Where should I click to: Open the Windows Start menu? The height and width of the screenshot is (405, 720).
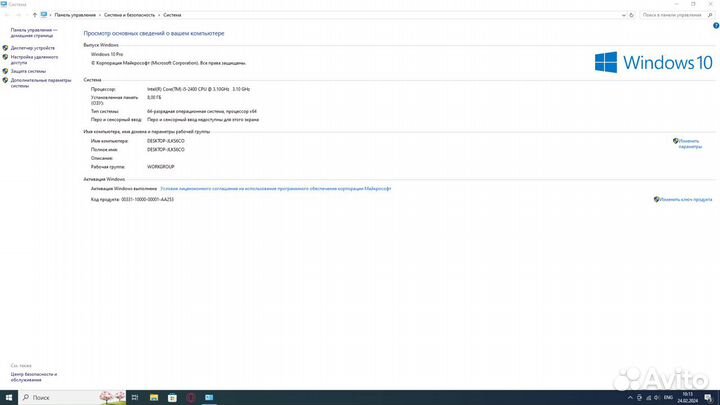tap(7, 397)
